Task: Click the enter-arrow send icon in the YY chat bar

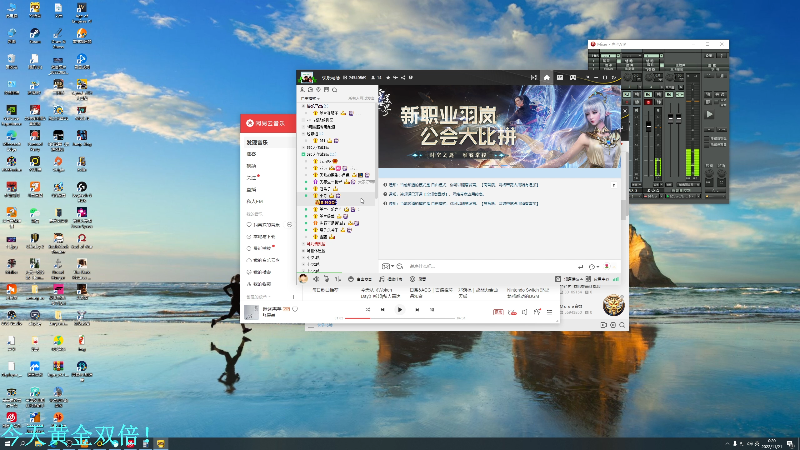Action: point(580,266)
